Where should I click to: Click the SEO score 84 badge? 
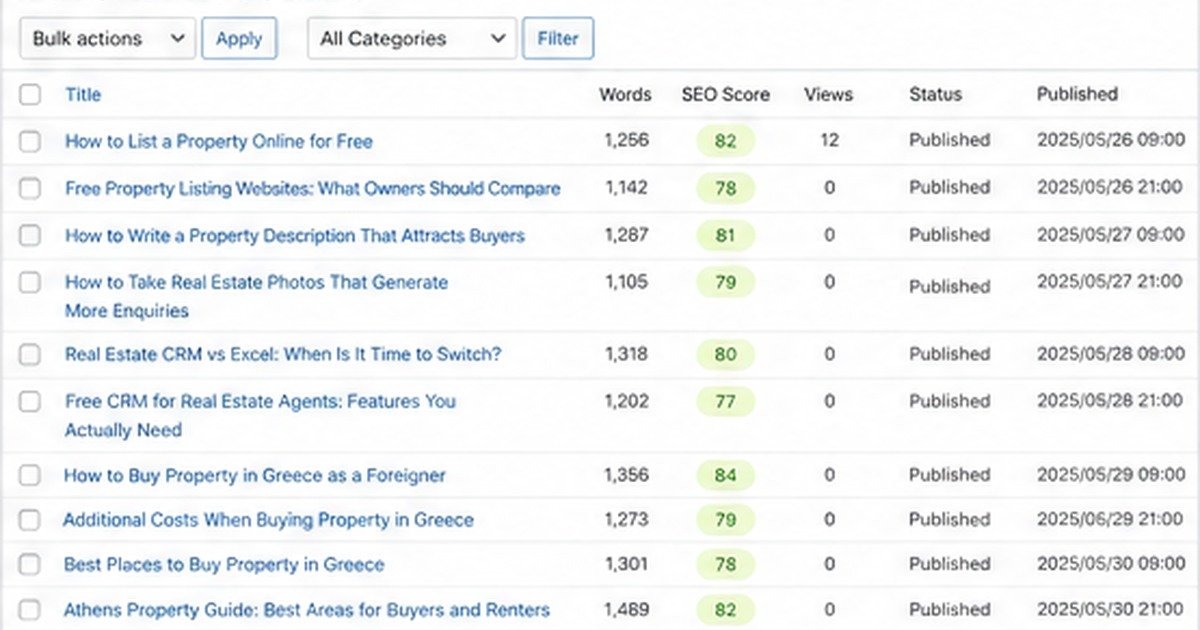pyautogui.click(x=726, y=476)
